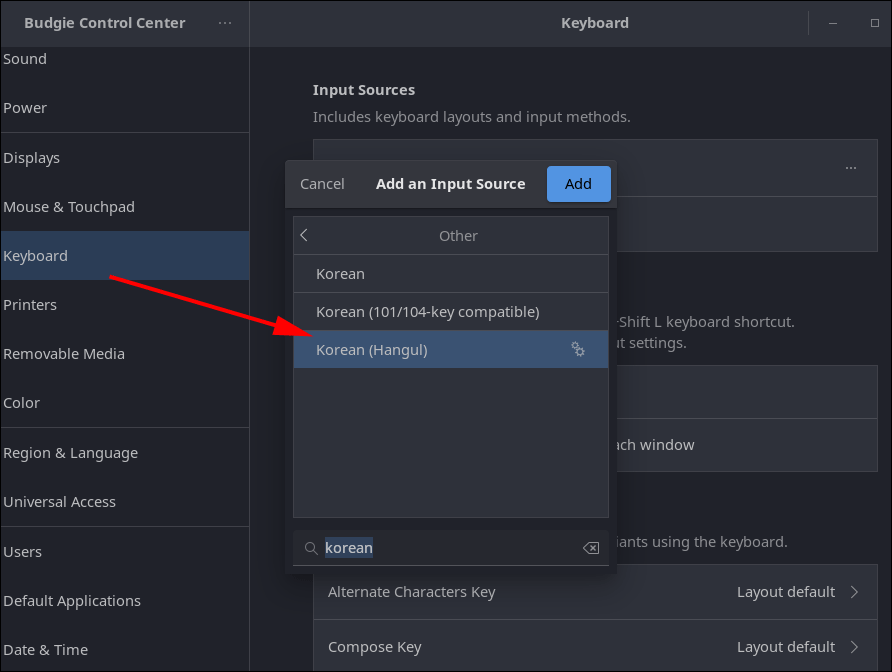892x672 pixels.
Task: Open the Compose Key row
Action: pyautogui.click(x=595, y=647)
